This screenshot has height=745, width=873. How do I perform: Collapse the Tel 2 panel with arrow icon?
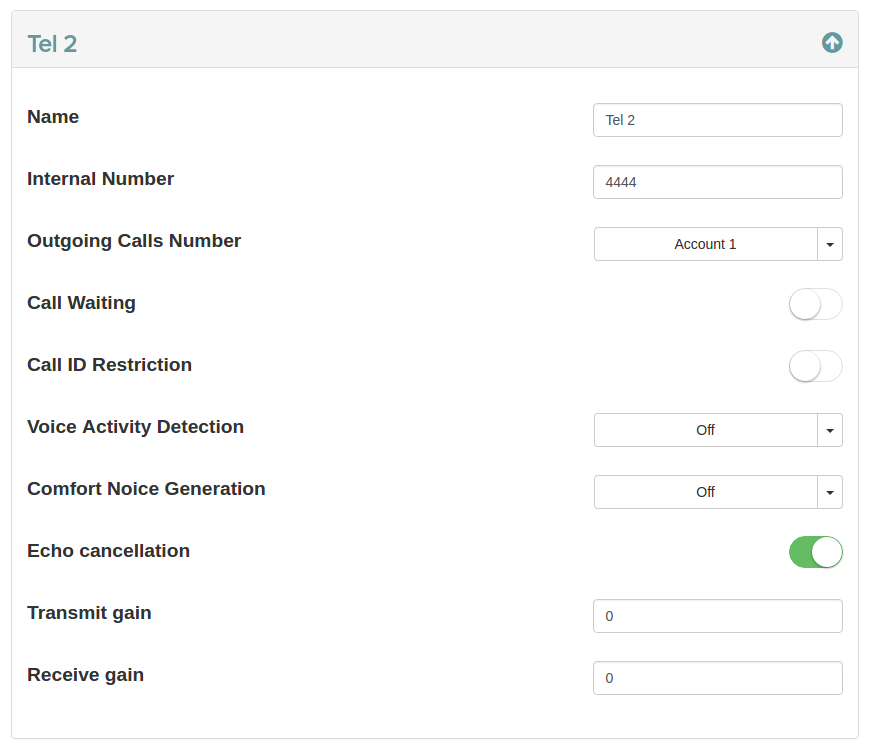832,42
